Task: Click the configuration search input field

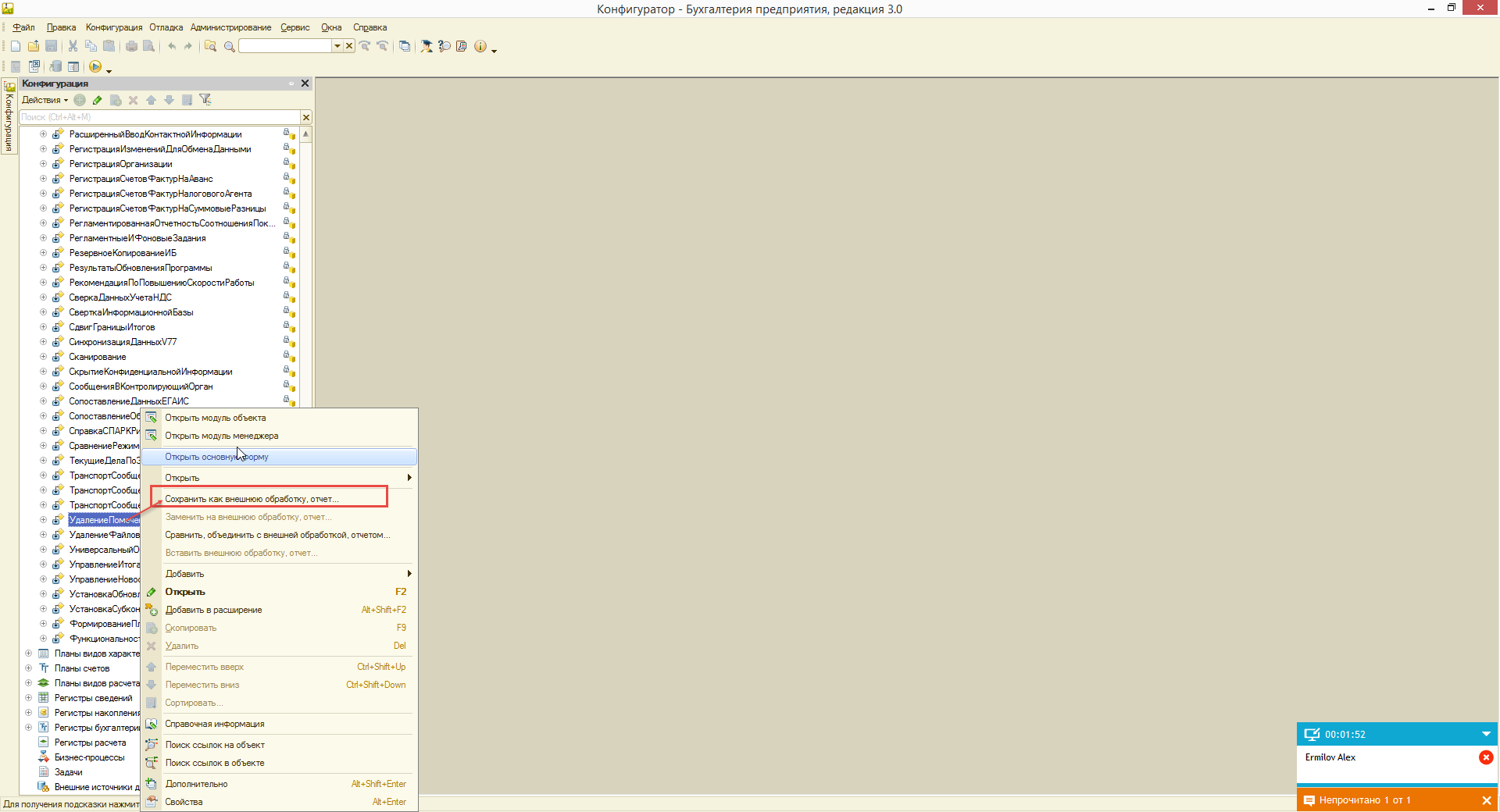Action: [x=160, y=117]
